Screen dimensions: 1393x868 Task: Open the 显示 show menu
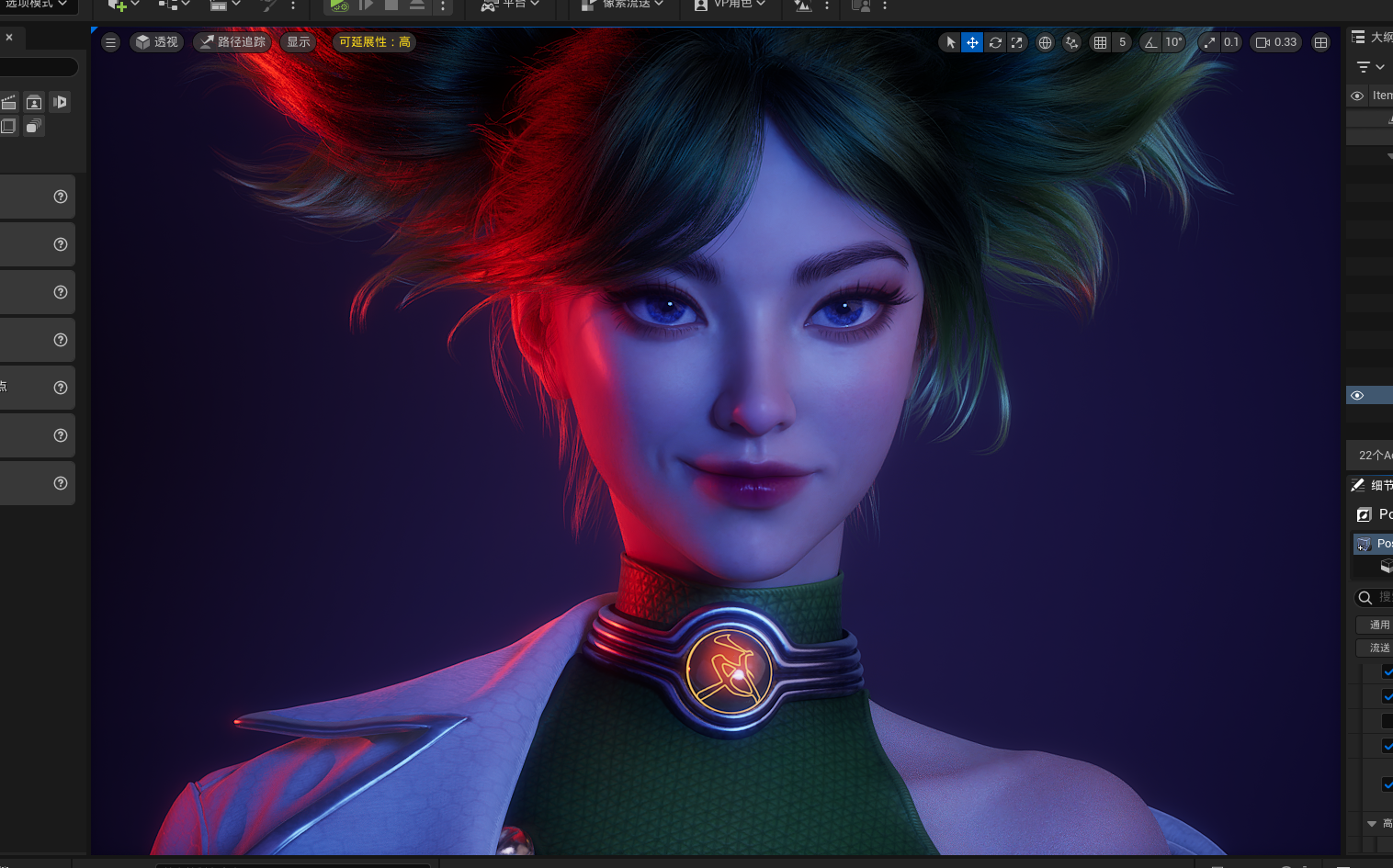tap(299, 42)
